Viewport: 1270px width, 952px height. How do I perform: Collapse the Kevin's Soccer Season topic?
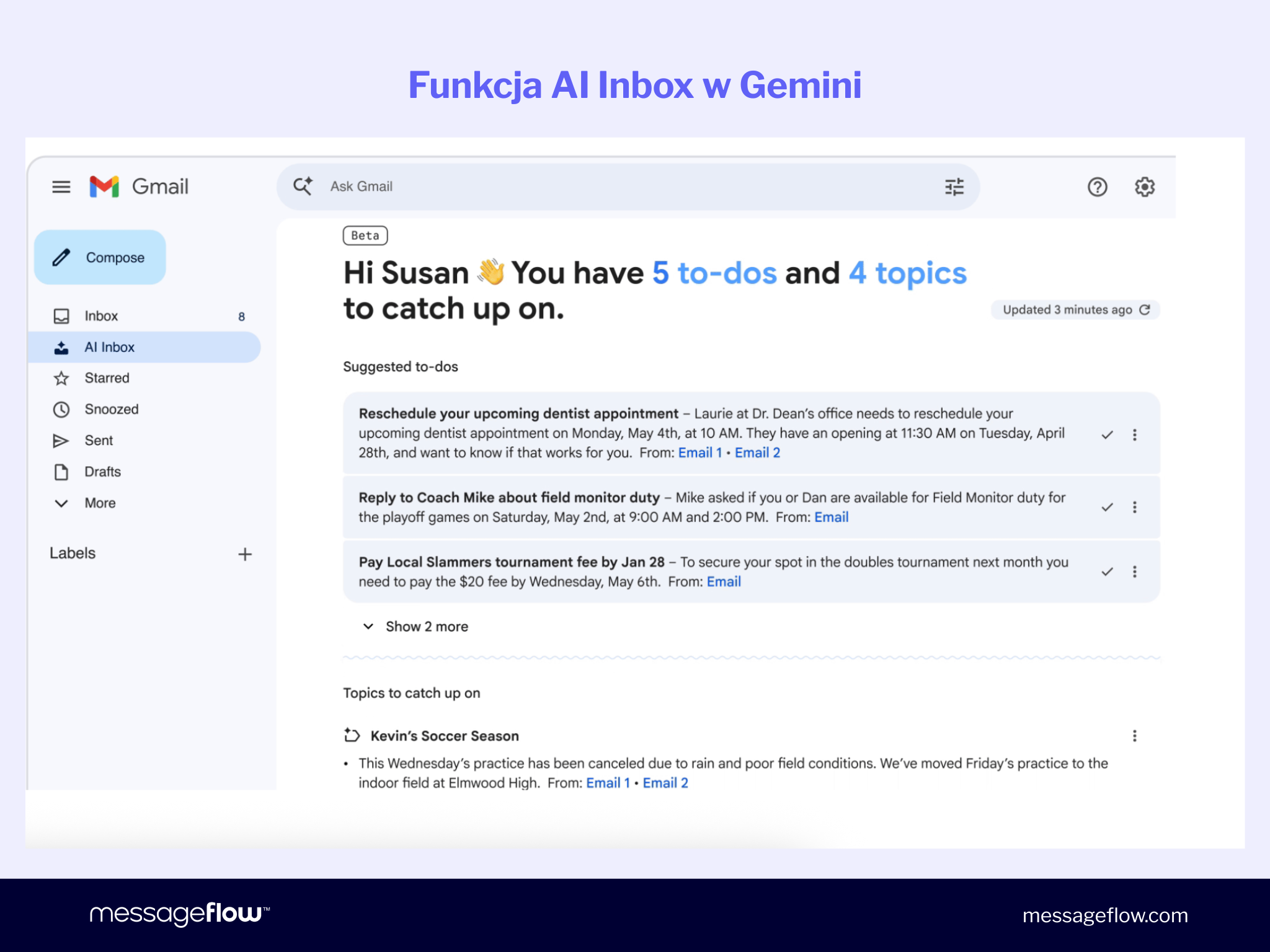click(351, 736)
